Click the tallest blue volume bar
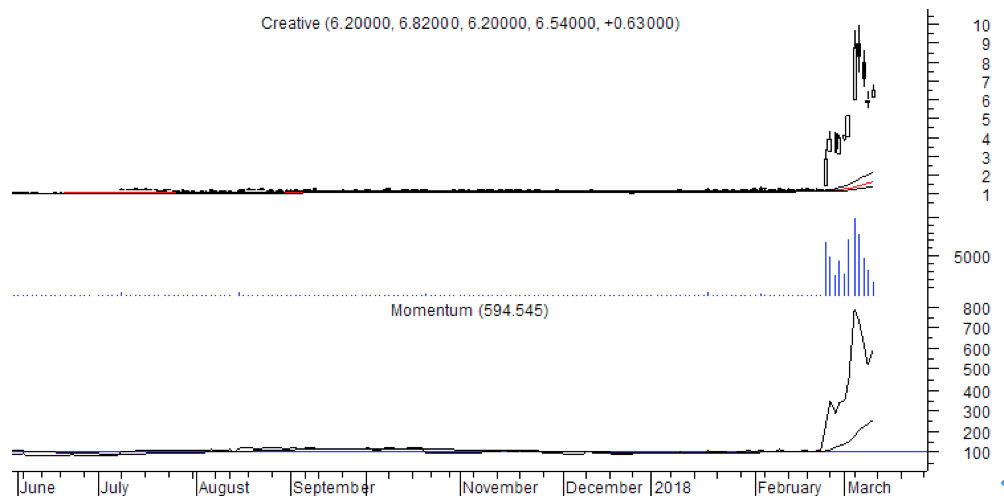1004x504 pixels. click(855, 257)
